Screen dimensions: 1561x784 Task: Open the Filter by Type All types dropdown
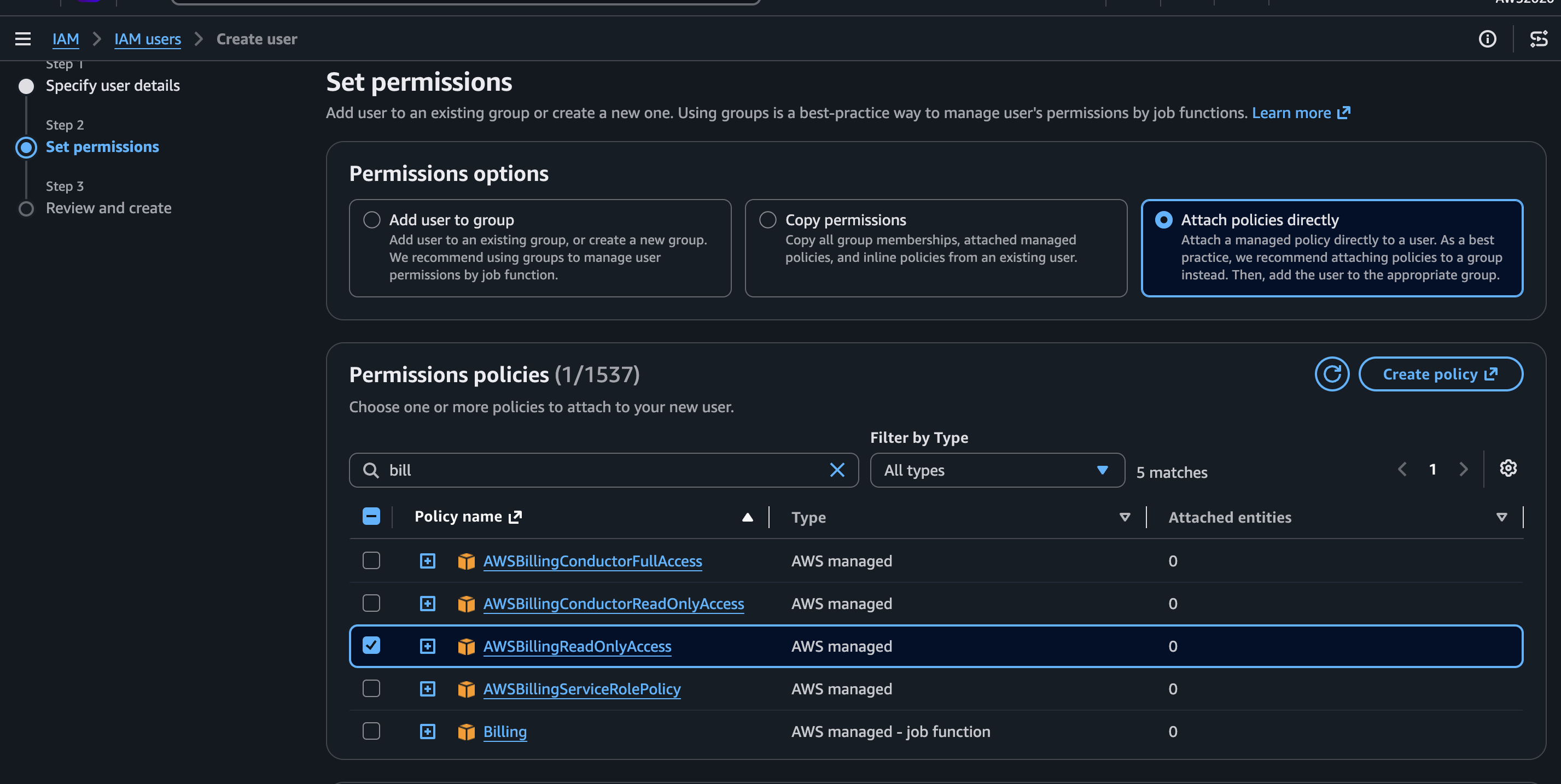[997, 470]
